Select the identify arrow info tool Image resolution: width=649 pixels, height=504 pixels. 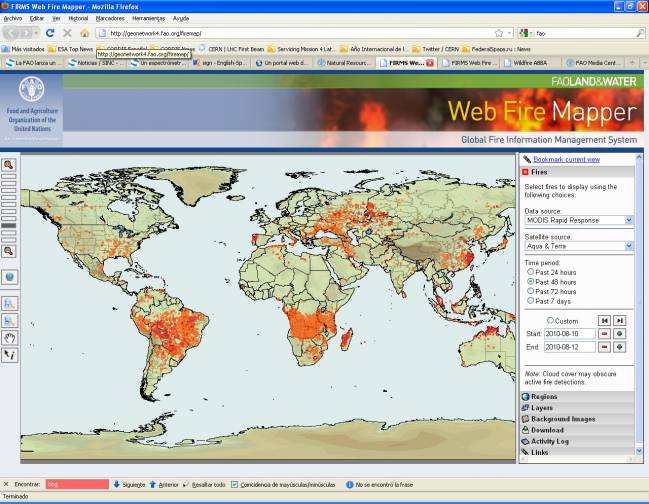(9, 355)
